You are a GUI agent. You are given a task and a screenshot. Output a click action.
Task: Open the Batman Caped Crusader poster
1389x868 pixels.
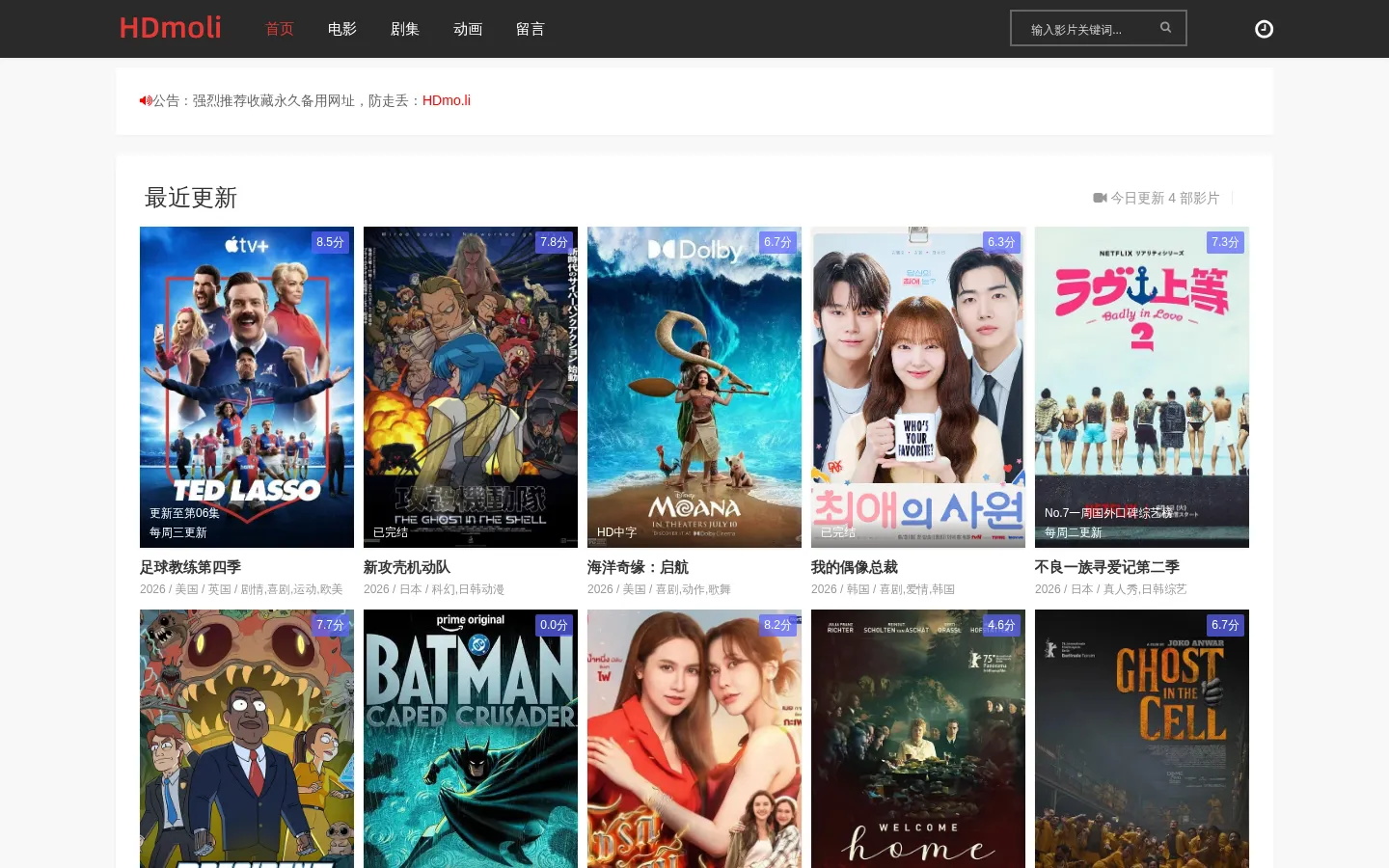[471, 739]
